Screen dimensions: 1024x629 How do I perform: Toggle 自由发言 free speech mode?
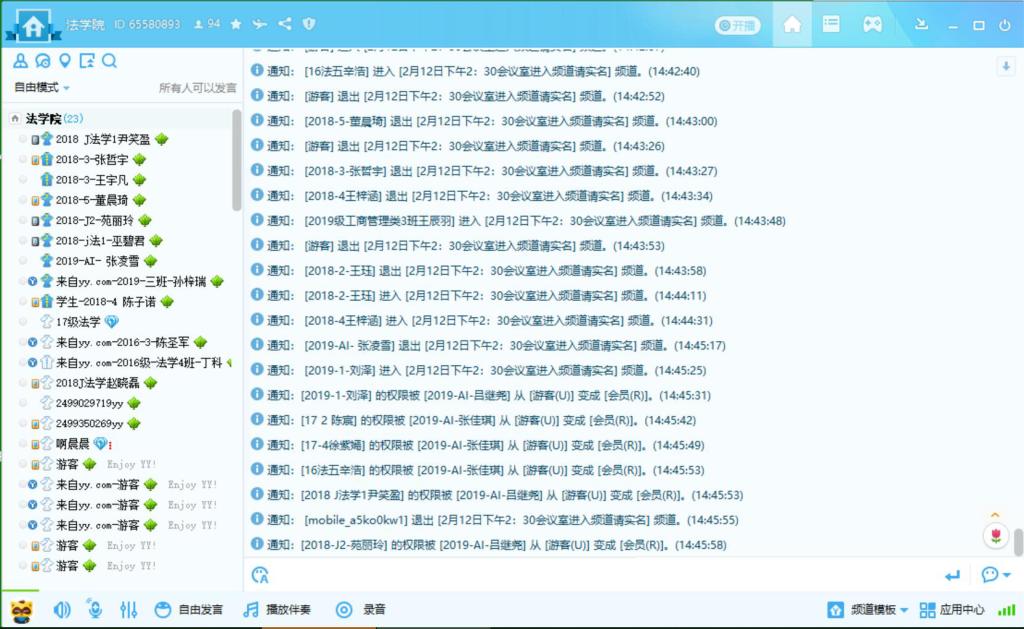[x=188, y=609]
